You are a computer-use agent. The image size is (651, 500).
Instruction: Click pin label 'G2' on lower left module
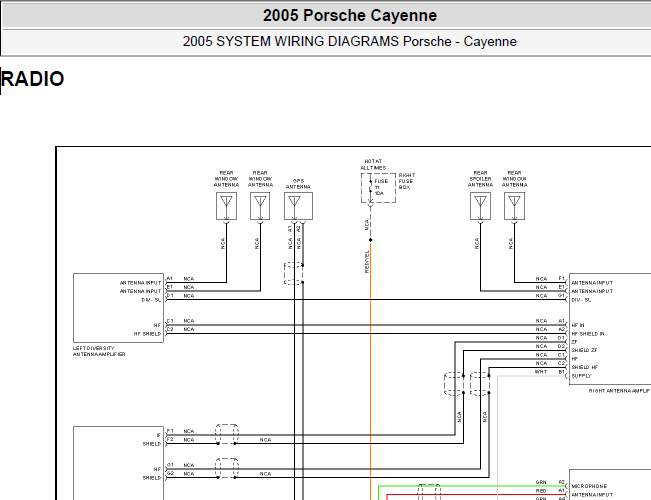coord(171,473)
